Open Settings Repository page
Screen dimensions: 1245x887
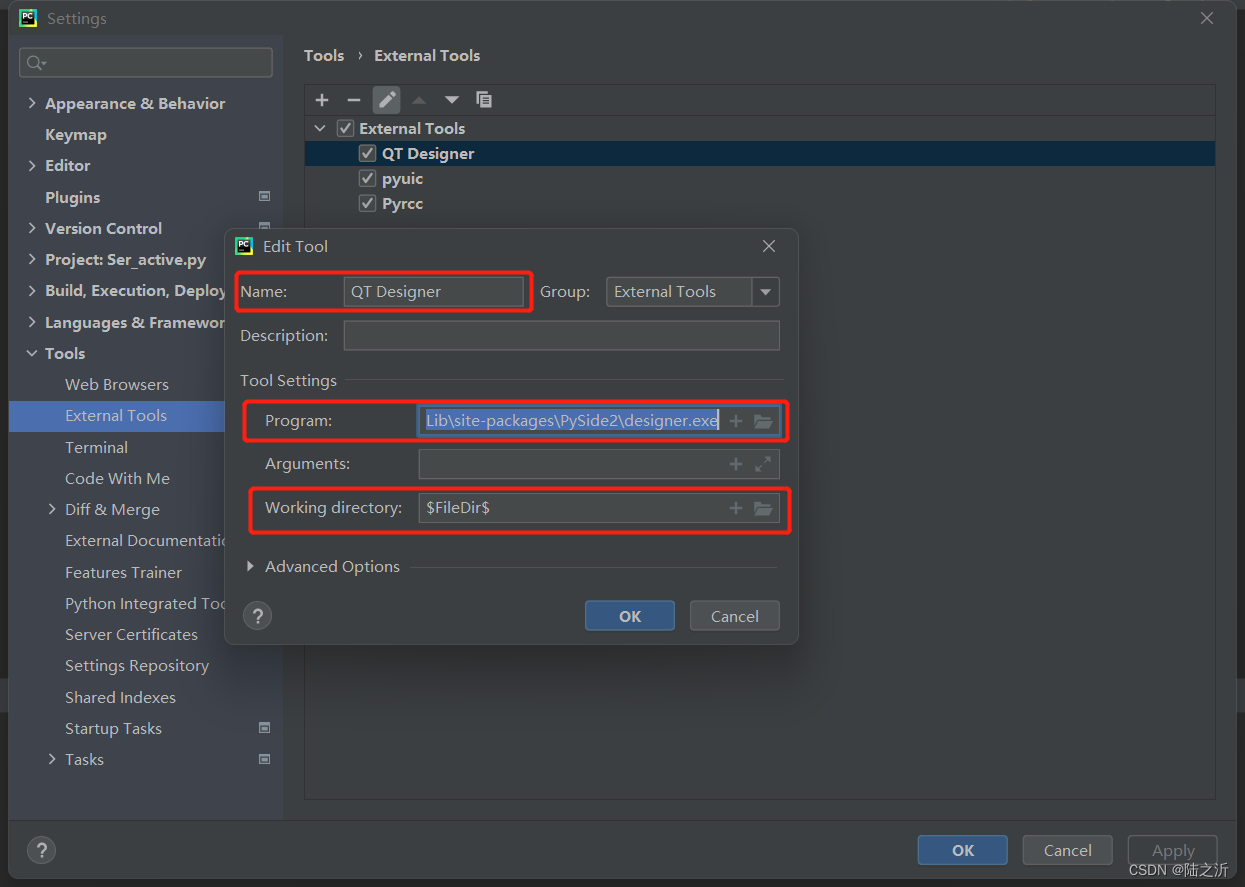pos(137,665)
